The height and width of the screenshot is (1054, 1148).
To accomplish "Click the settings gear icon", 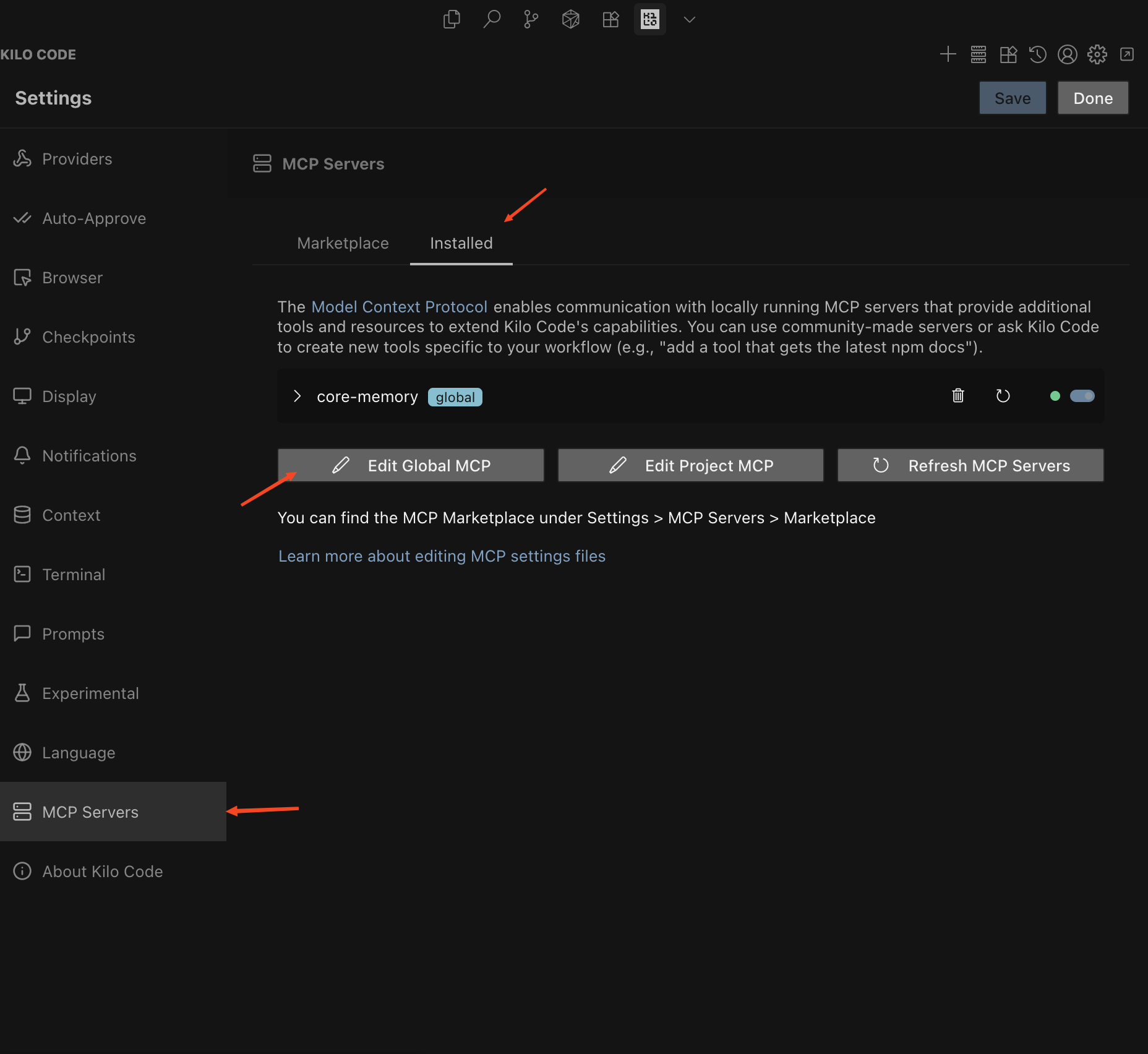I will coord(1097,54).
